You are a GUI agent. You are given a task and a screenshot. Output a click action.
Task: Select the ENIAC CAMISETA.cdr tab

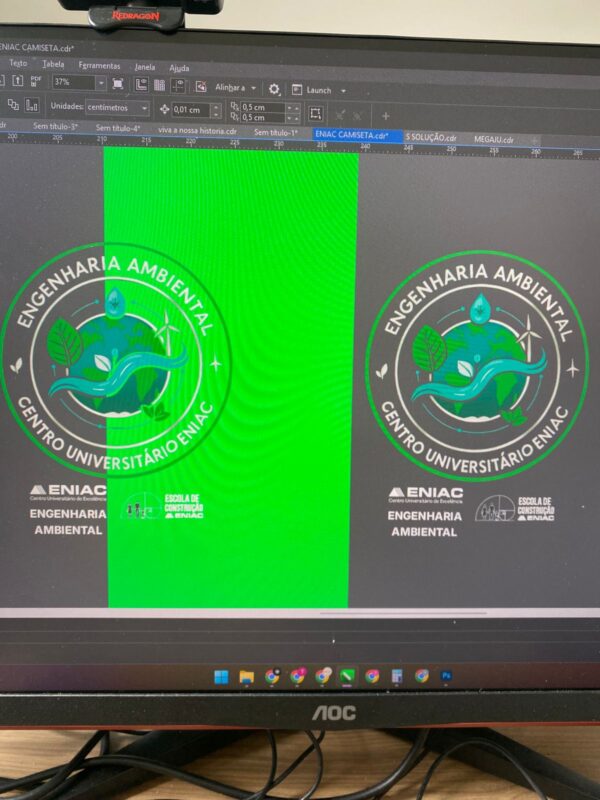pyautogui.click(x=357, y=135)
